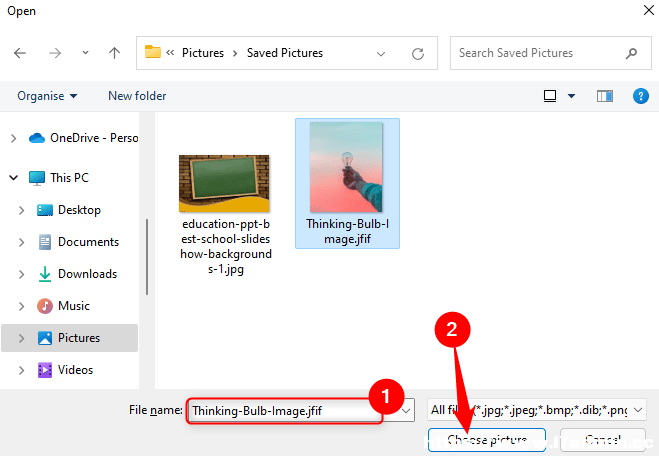Expand OneDrive - Personal tree node
This screenshot has height=456, width=659.
point(13,138)
